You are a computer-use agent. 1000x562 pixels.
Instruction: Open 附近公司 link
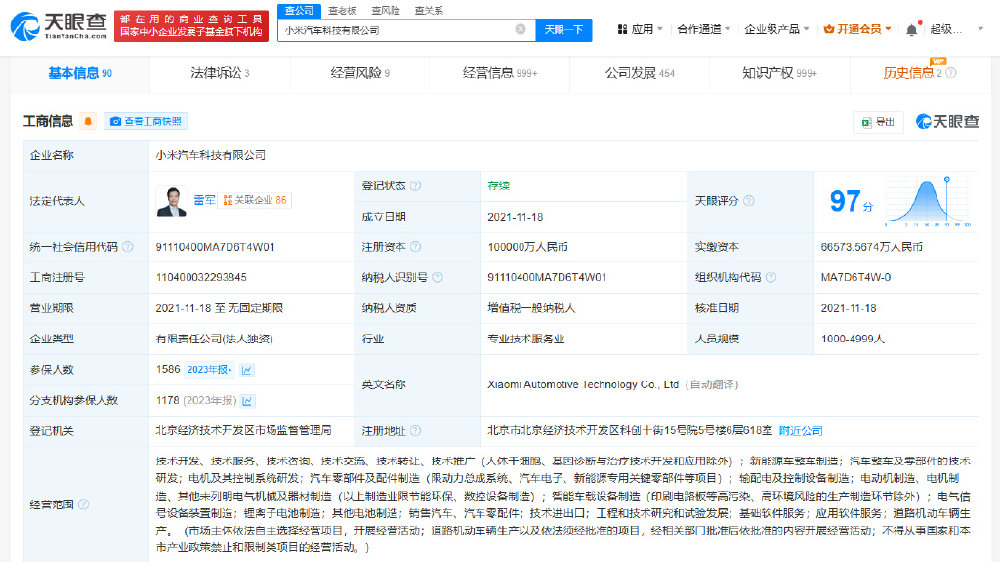(800, 431)
